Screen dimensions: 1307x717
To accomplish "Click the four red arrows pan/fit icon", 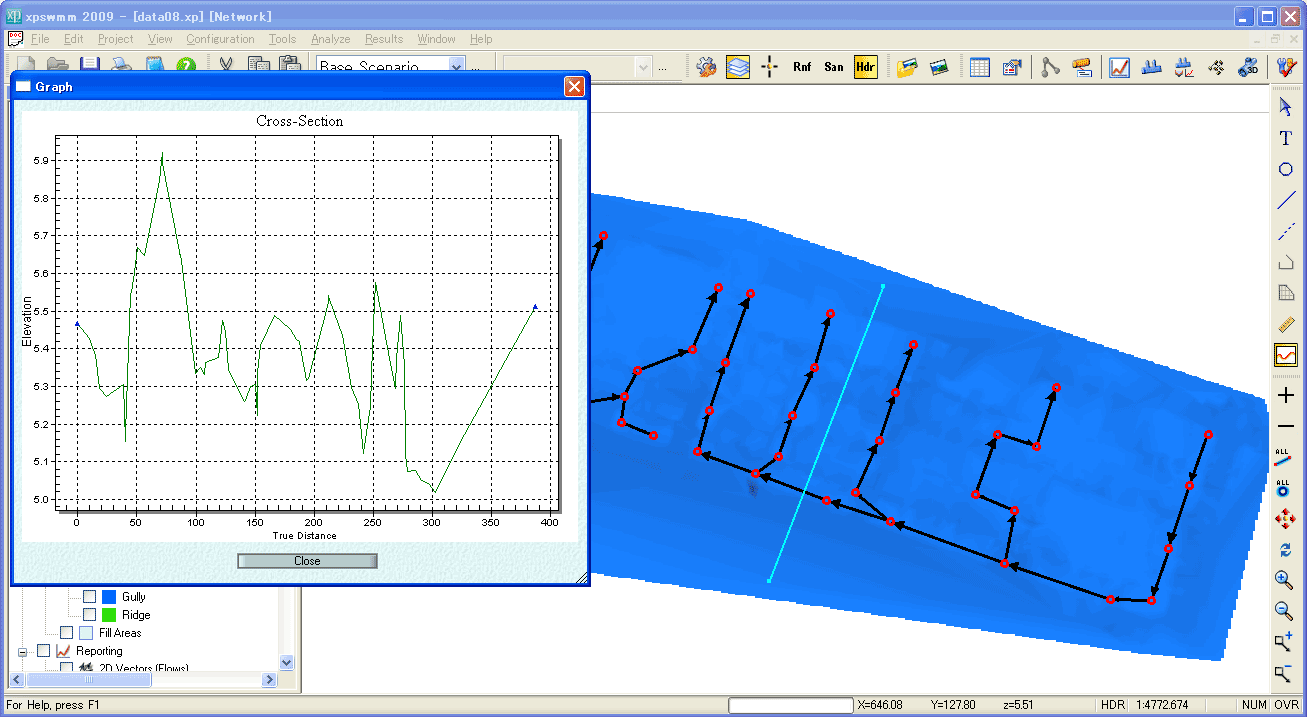I will [x=1286, y=519].
